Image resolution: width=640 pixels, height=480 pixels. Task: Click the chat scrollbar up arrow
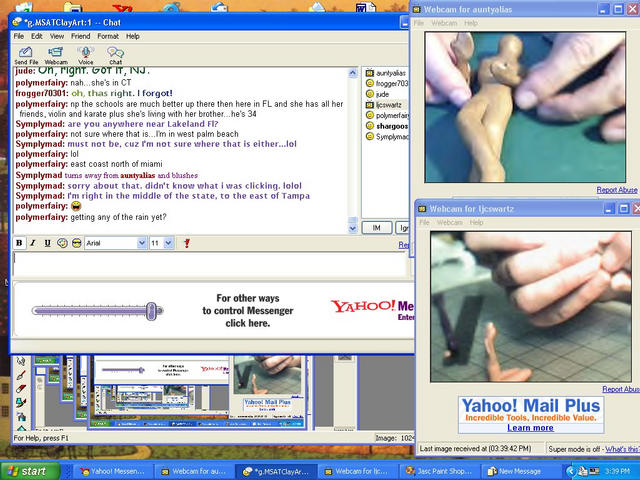(353, 73)
